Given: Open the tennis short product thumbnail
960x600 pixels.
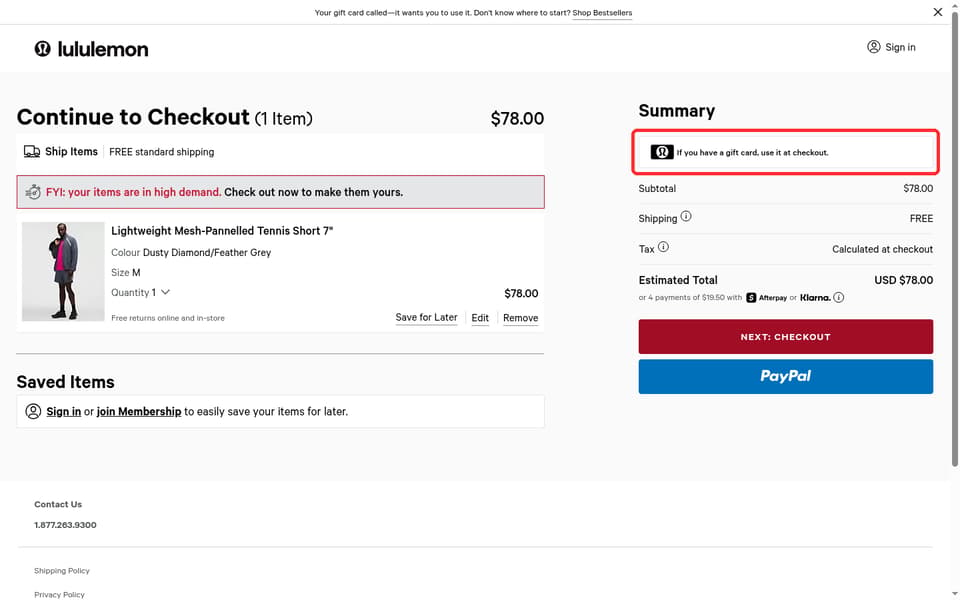Looking at the screenshot, I should [63, 271].
